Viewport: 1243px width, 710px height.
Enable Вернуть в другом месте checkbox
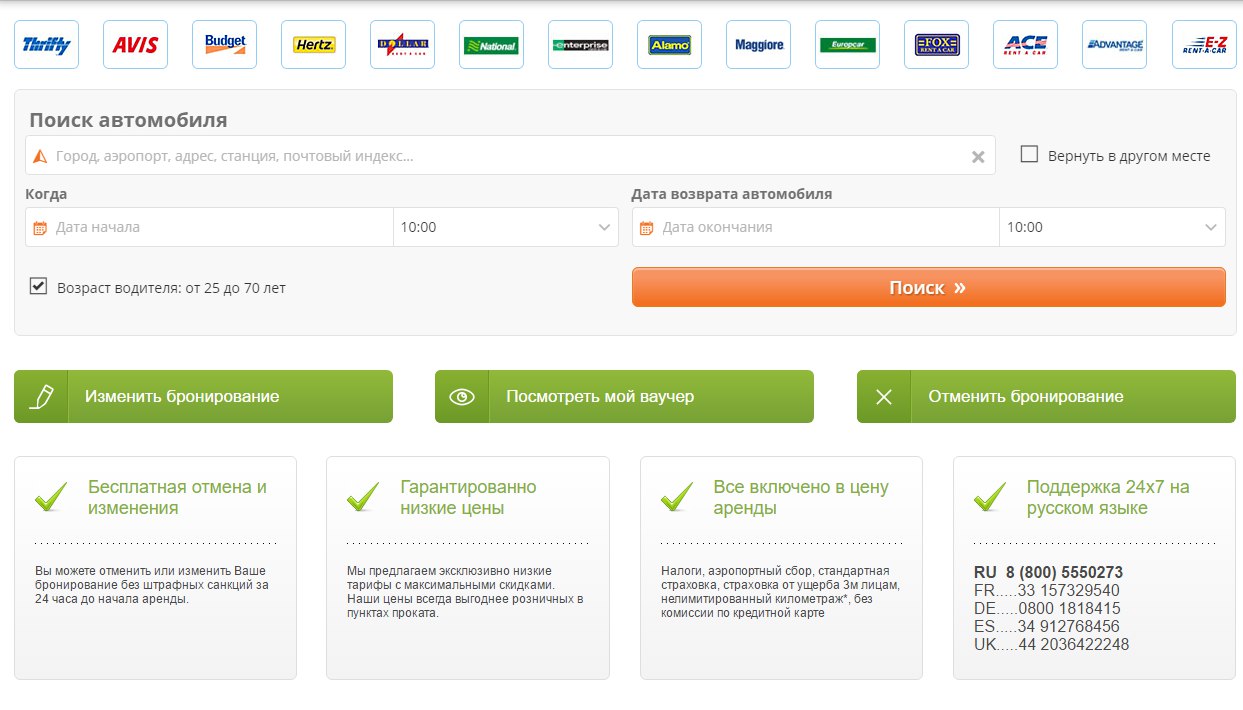pyautogui.click(x=1029, y=154)
